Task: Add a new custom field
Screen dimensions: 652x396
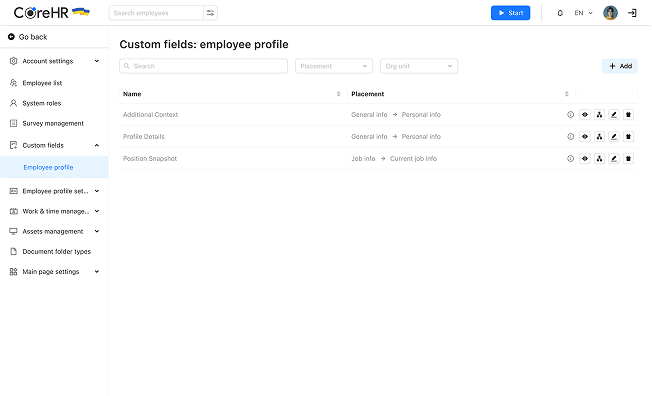Action: pyautogui.click(x=620, y=66)
